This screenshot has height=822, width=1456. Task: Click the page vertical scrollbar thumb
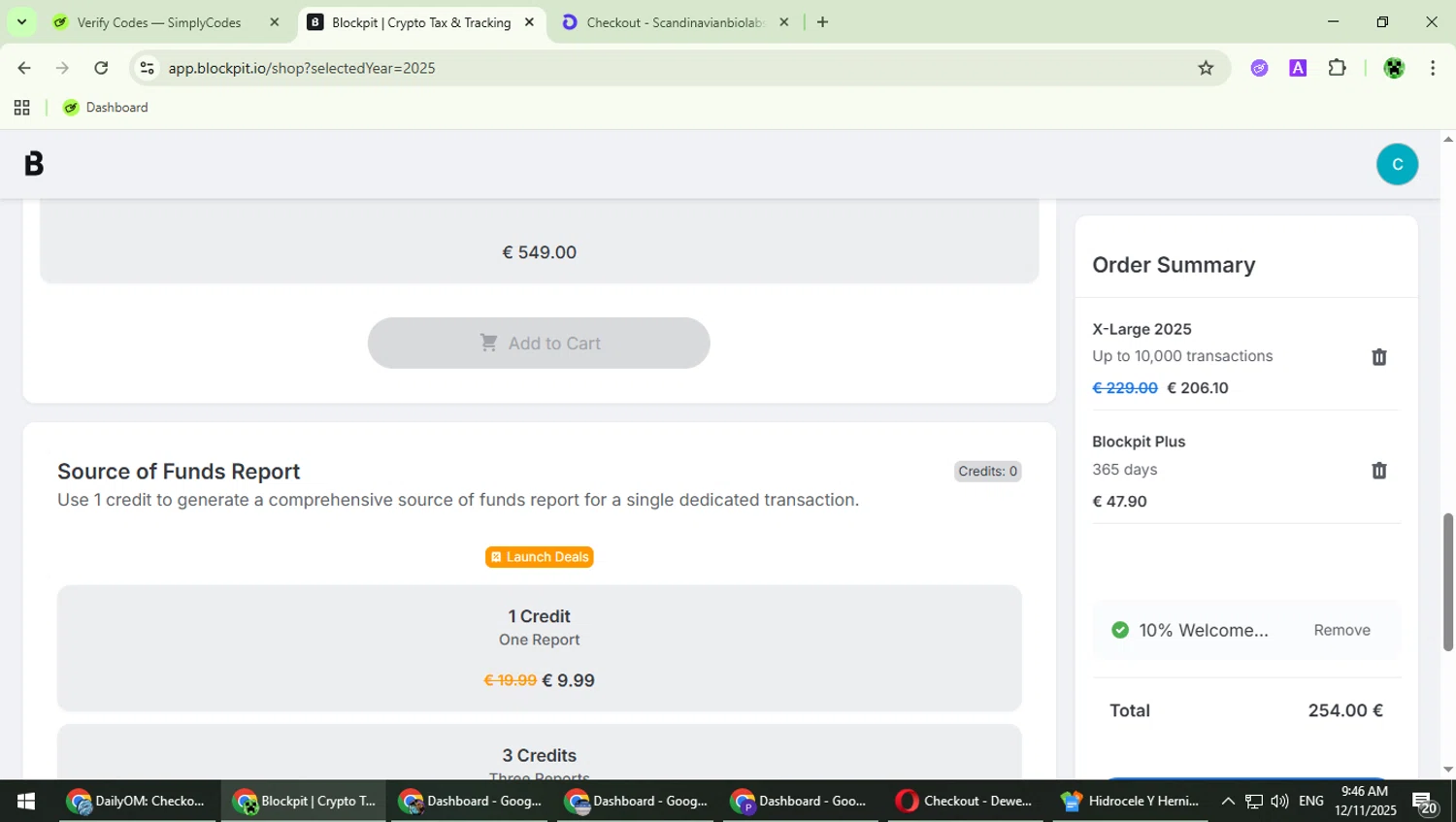pos(1447,582)
